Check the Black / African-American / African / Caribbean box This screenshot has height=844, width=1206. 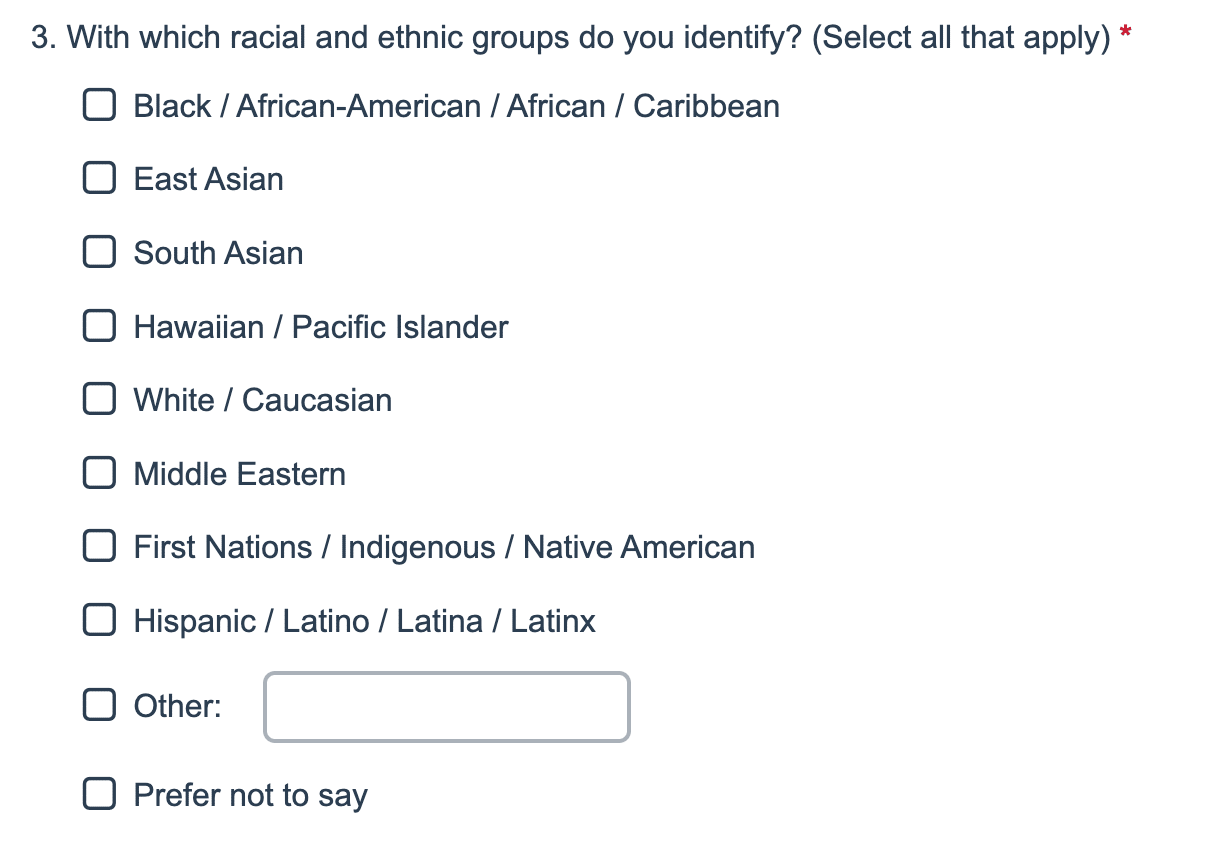point(97,105)
